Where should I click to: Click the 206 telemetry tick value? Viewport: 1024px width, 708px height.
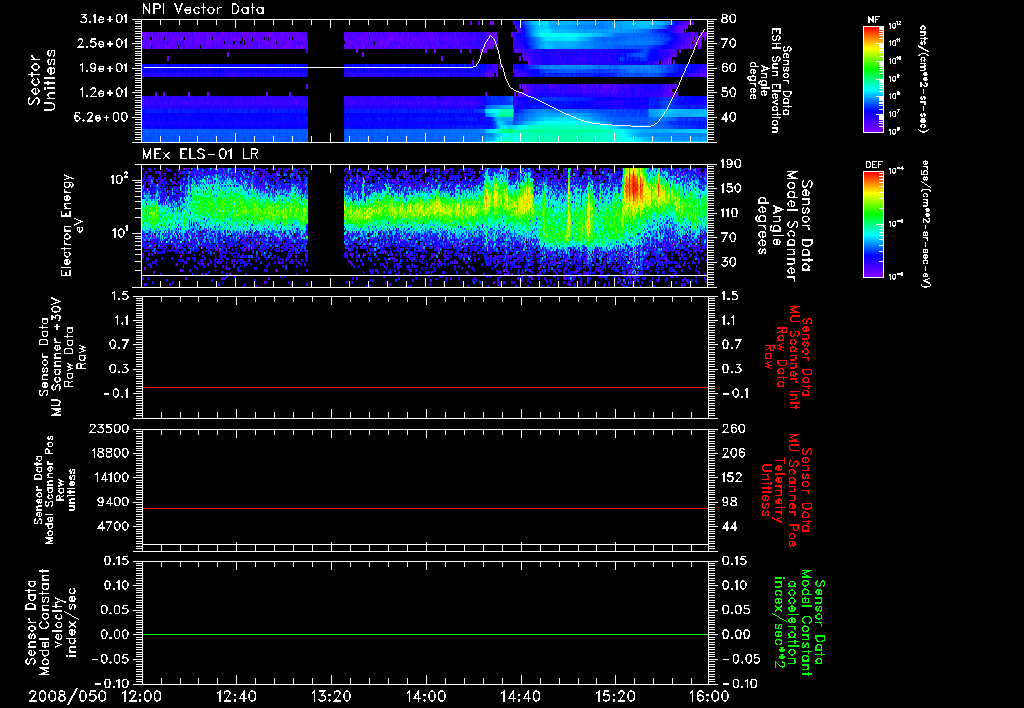pos(731,453)
